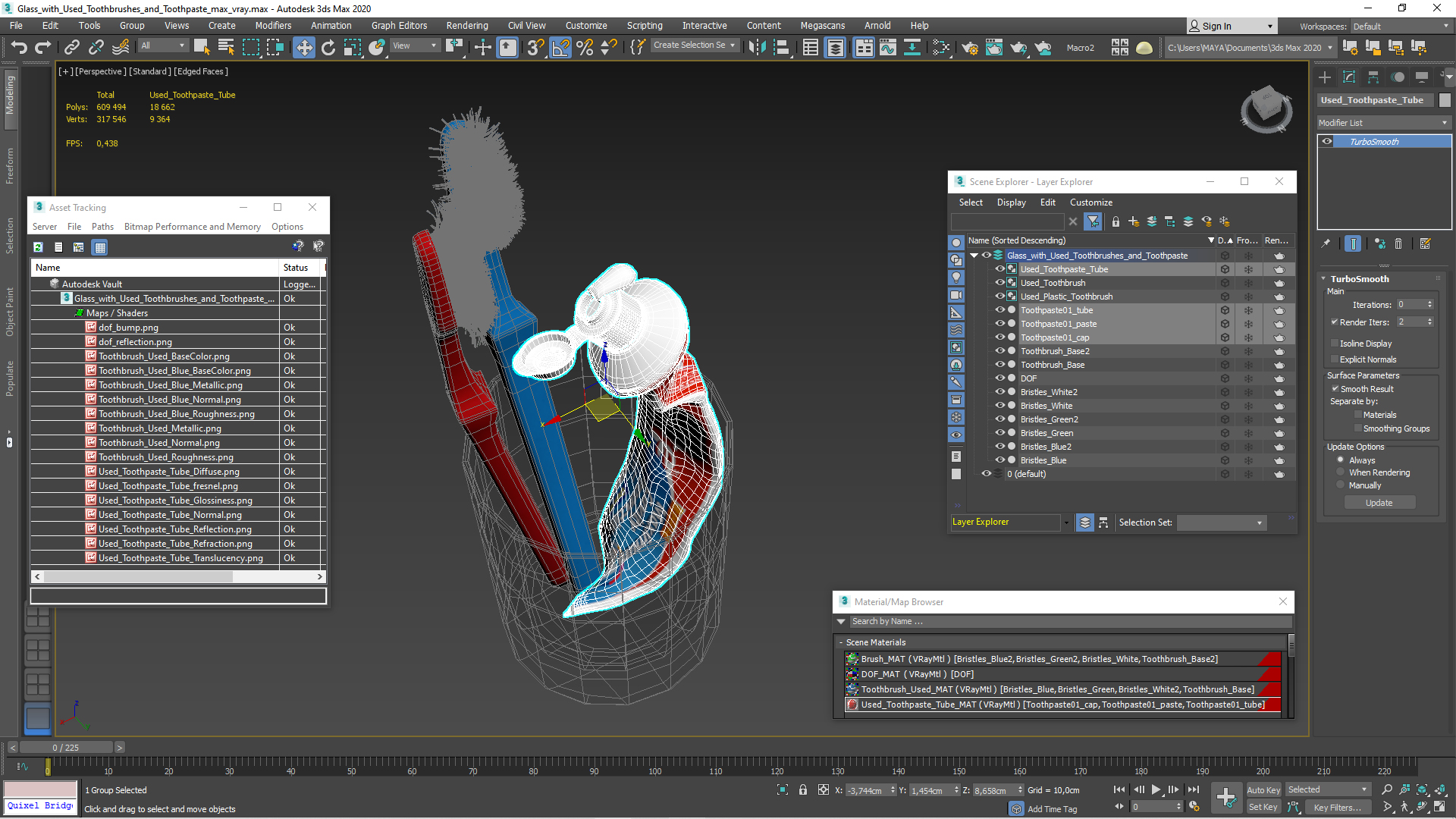Click the Auto Key button
This screenshot has width=1456, height=819.
tap(1263, 789)
